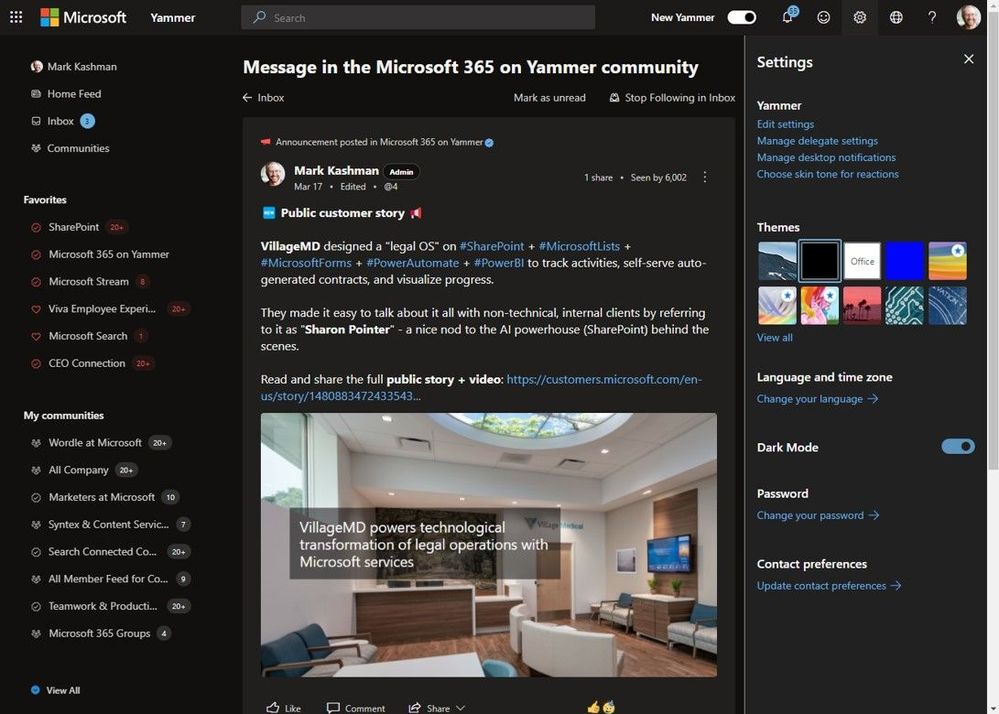This screenshot has height=714, width=999.
Task: Close the Settings panel
Action: (x=968, y=59)
